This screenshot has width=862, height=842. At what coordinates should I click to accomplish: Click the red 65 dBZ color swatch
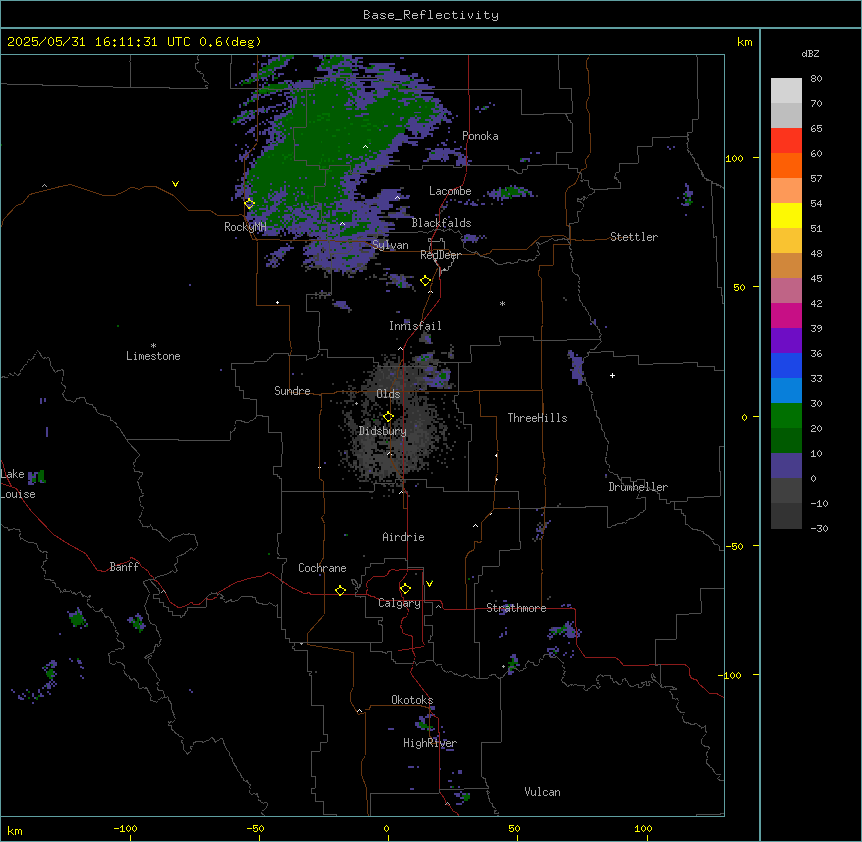786,140
